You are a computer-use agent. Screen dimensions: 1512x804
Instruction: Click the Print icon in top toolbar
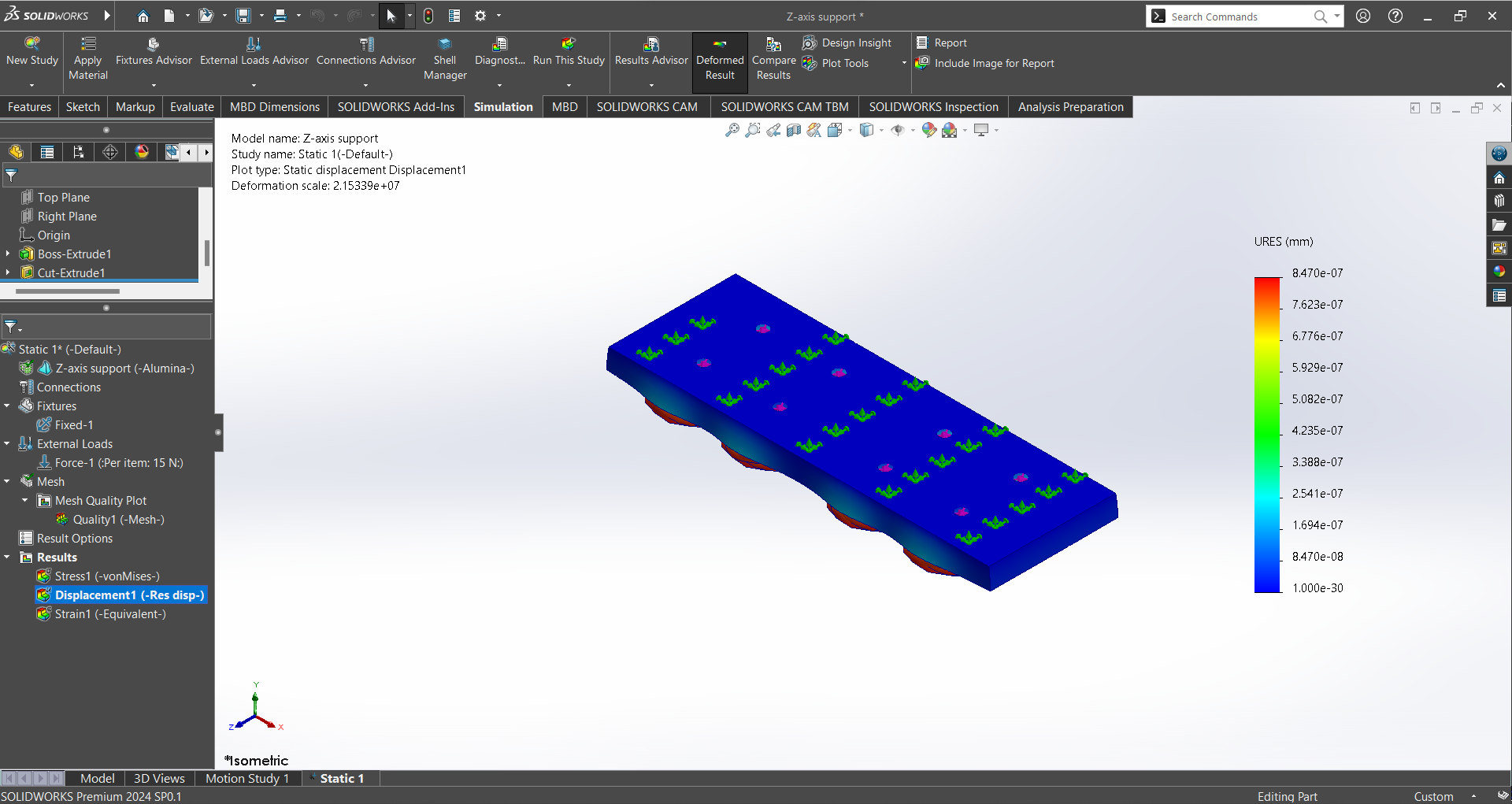coord(280,16)
